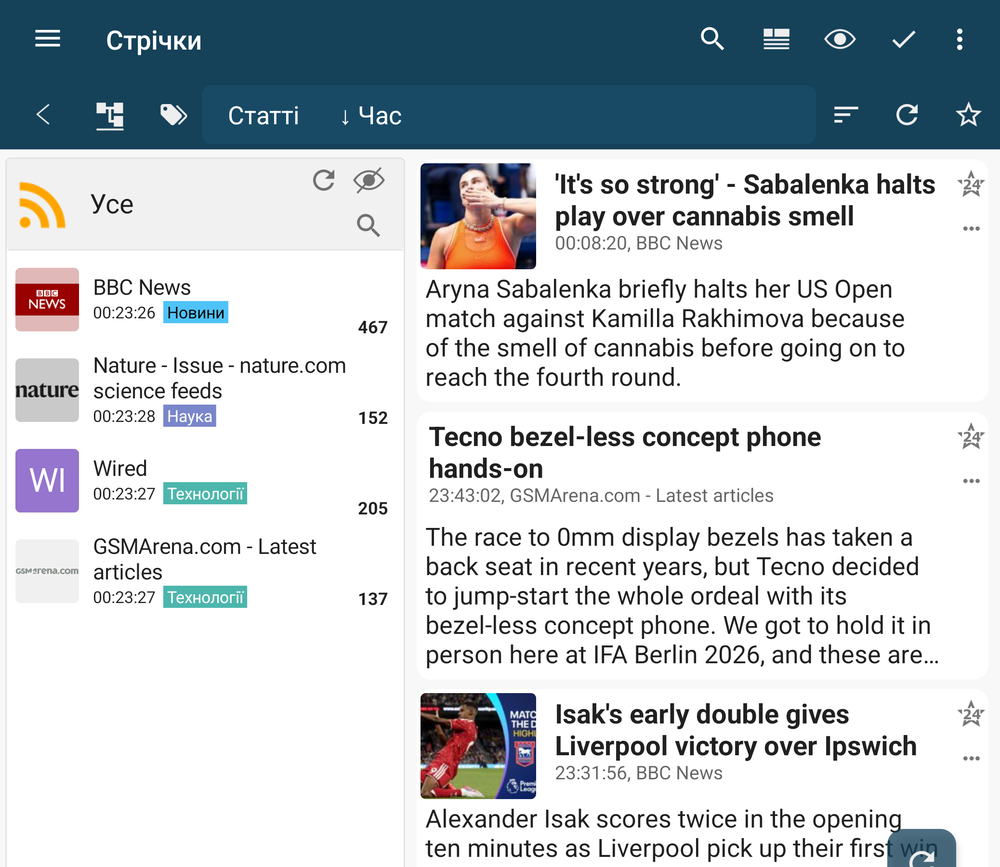Star the Isak Liverpool article
The image size is (1000, 867).
click(971, 715)
